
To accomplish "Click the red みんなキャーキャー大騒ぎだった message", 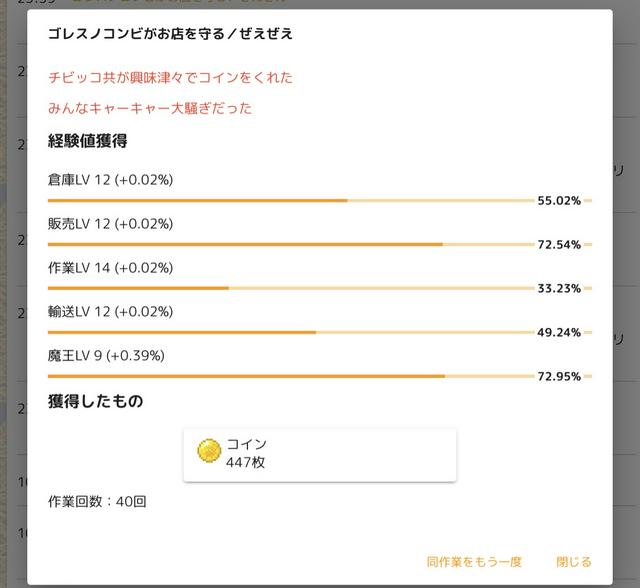I will 150,108.
